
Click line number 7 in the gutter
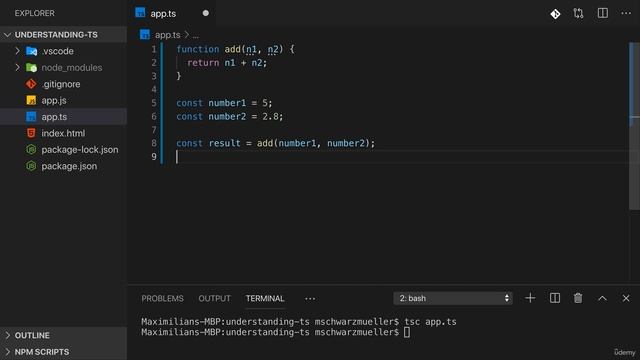point(154,130)
